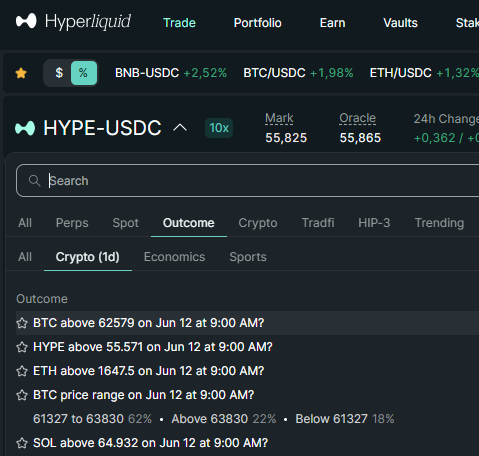Viewport: 479px width, 456px height.
Task: Select BNB-USDC ticker
Action: 171,73
